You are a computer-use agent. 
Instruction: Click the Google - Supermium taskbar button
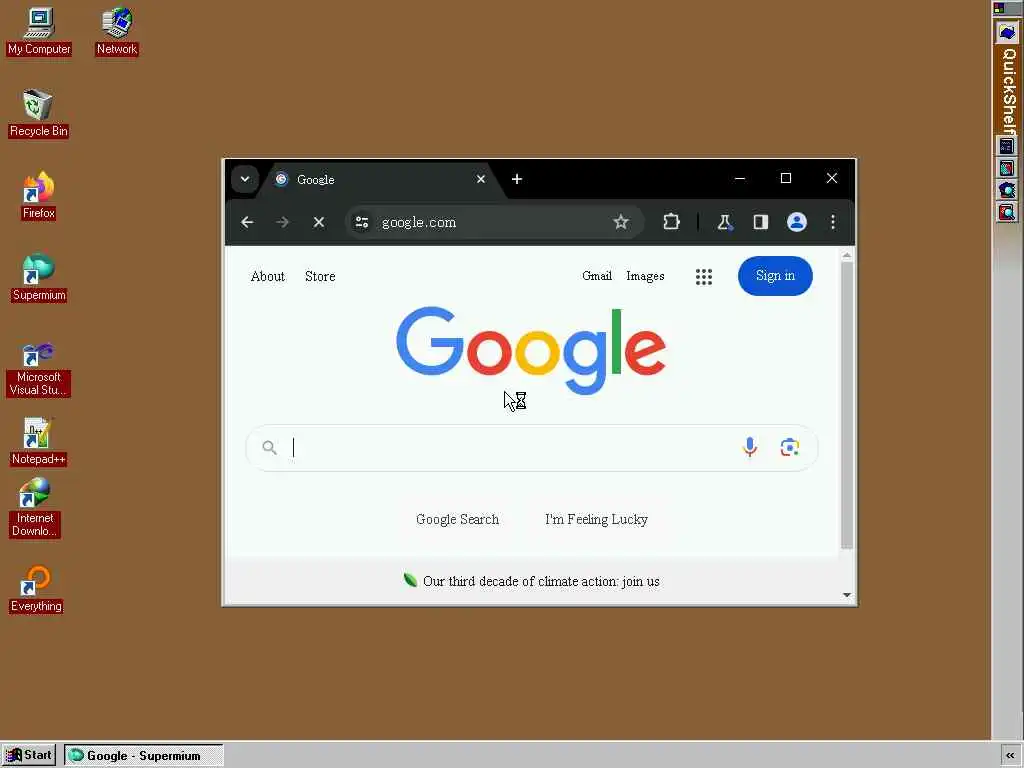(x=144, y=756)
